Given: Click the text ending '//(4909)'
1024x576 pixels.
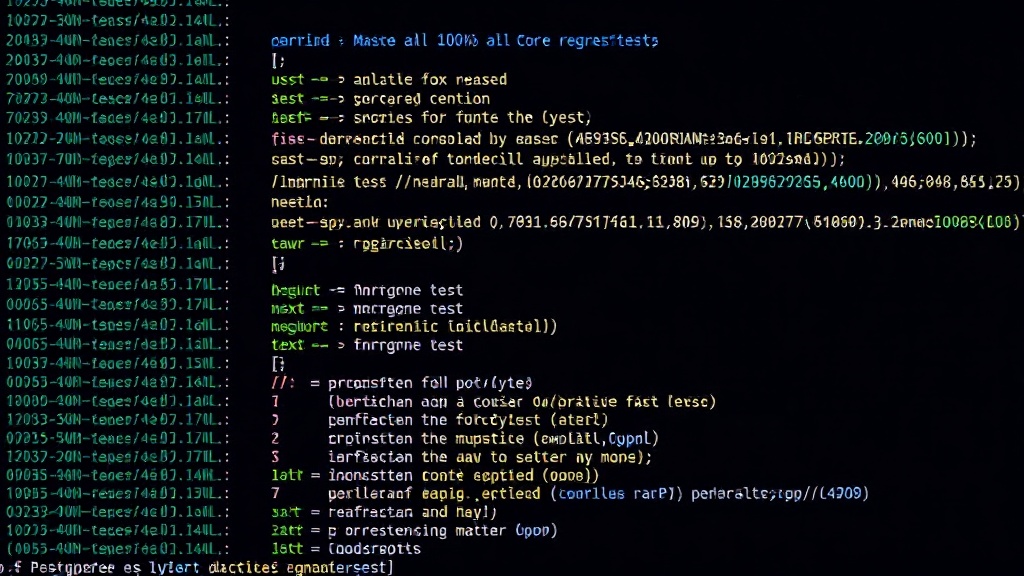Looking at the screenshot, I should point(780,494).
